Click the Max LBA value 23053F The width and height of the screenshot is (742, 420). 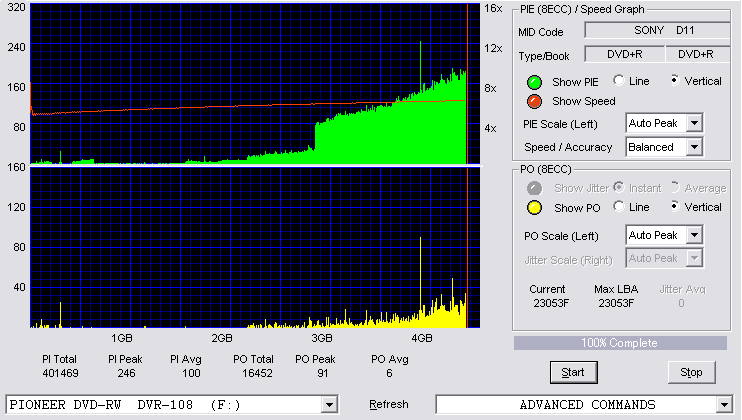[x=616, y=303]
